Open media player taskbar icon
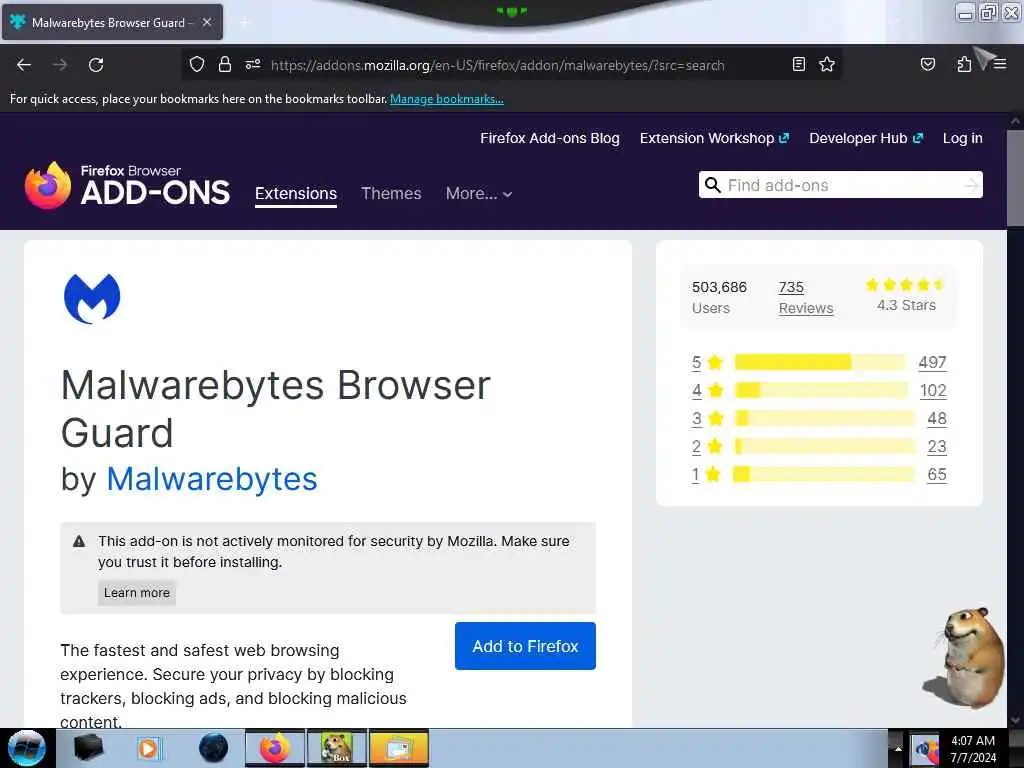 (148, 748)
